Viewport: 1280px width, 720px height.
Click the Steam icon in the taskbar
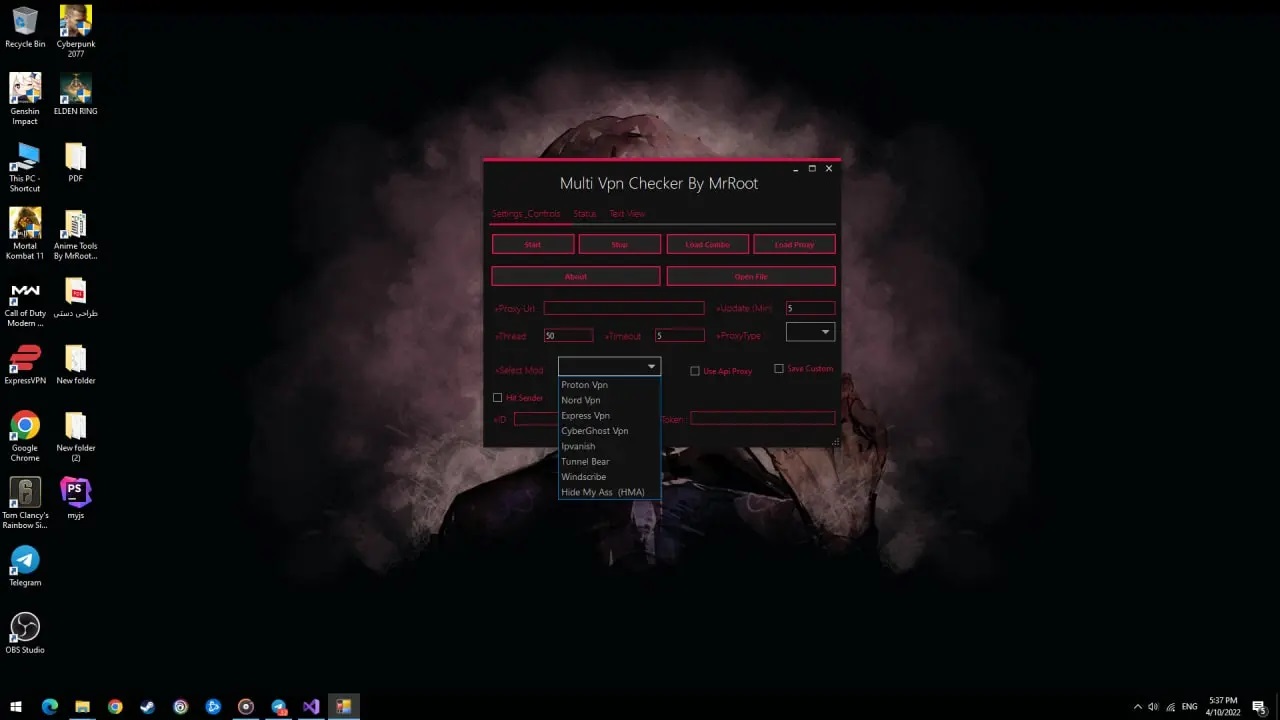click(x=148, y=707)
